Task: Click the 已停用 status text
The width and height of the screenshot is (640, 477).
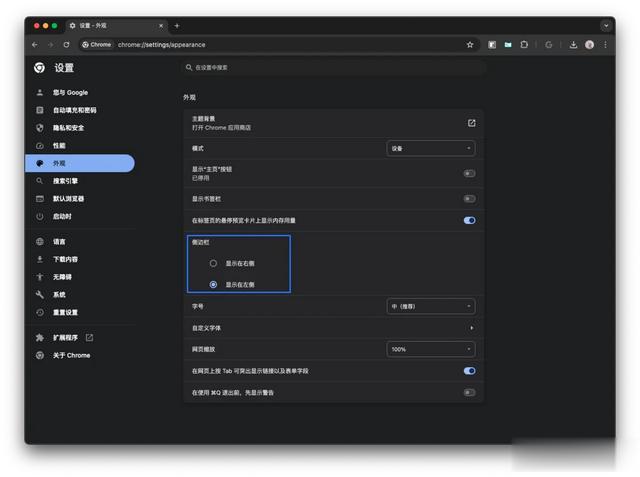Action: point(200,178)
